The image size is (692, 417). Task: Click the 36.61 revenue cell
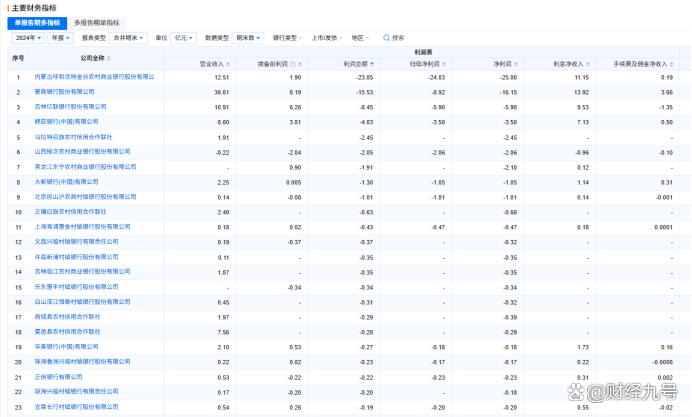[222, 93]
